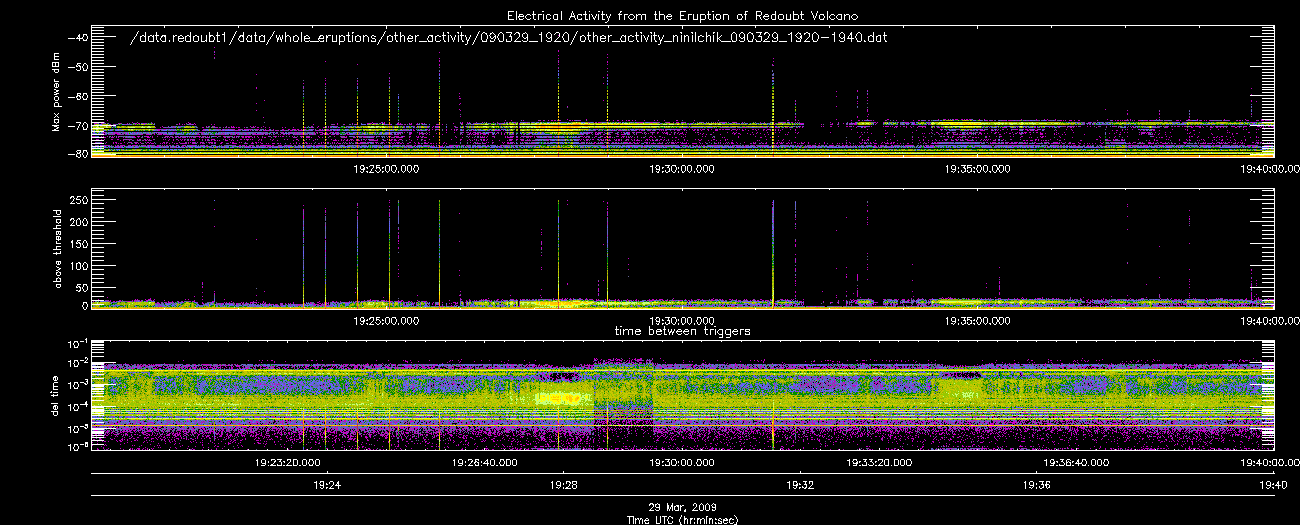Viewport: 1300px width, 525px height.
Task: Click the 250 tick on the above threshold axis
Action: click(78, 201)
